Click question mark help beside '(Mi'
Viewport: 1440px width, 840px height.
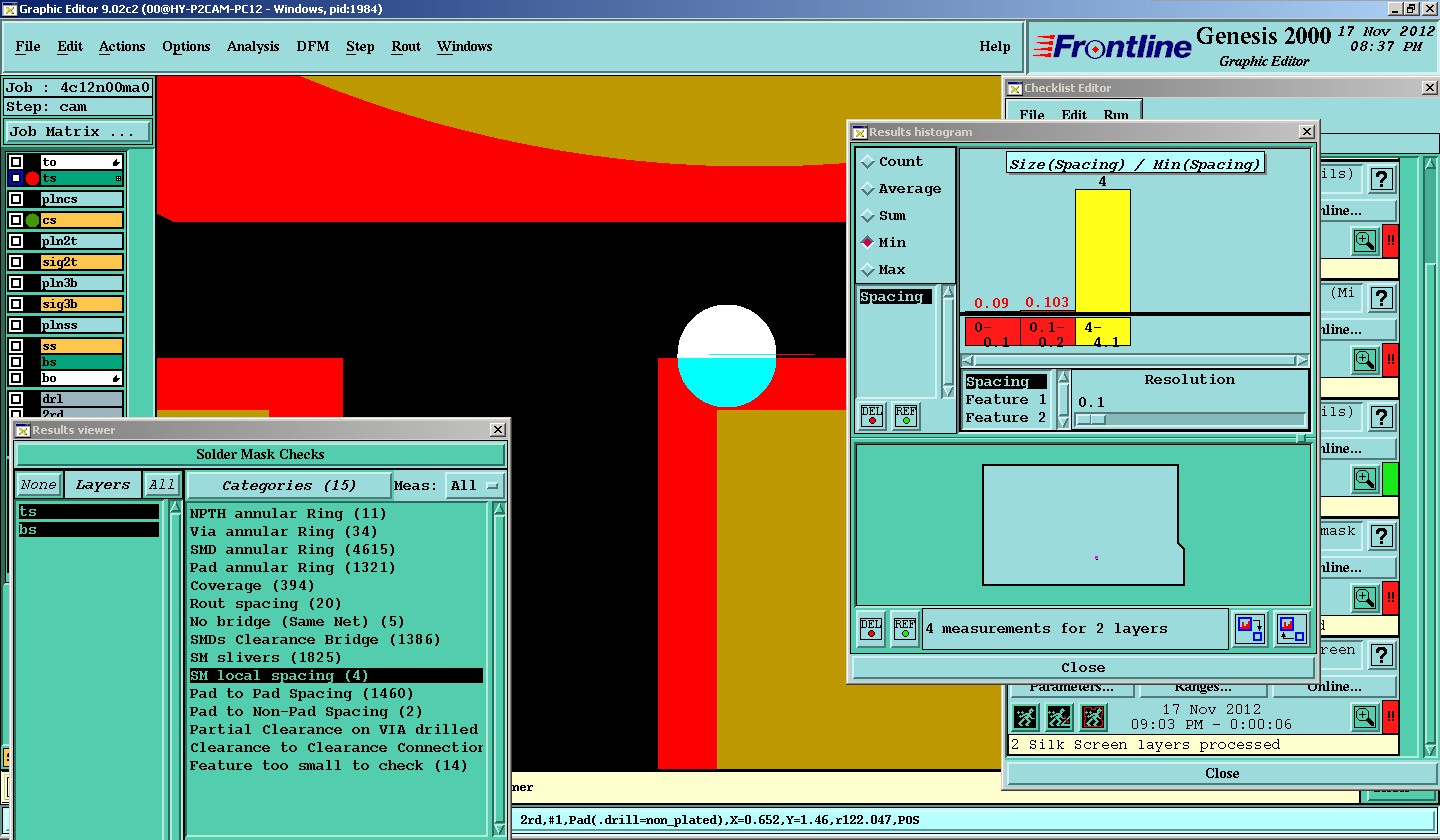1381,298
